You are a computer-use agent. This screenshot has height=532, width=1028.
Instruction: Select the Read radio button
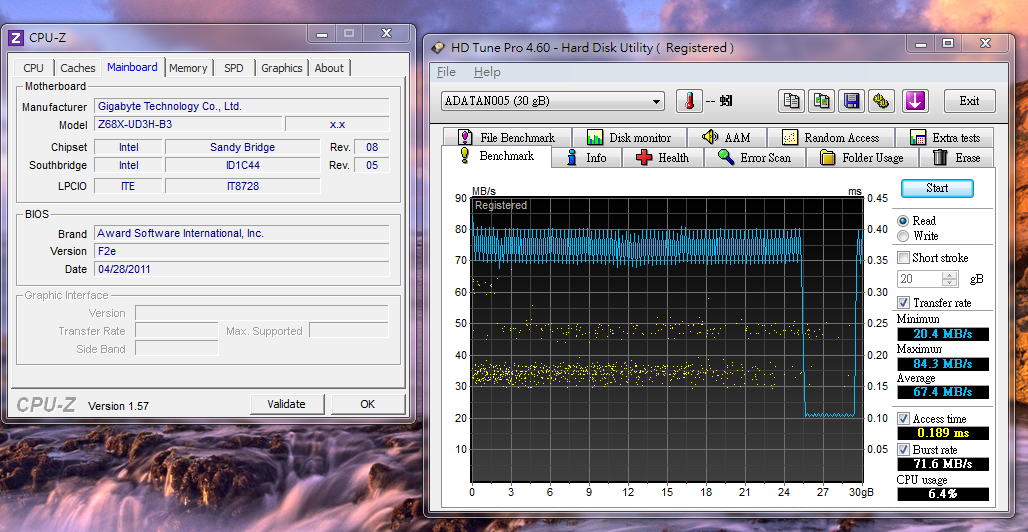click(903, 221)
